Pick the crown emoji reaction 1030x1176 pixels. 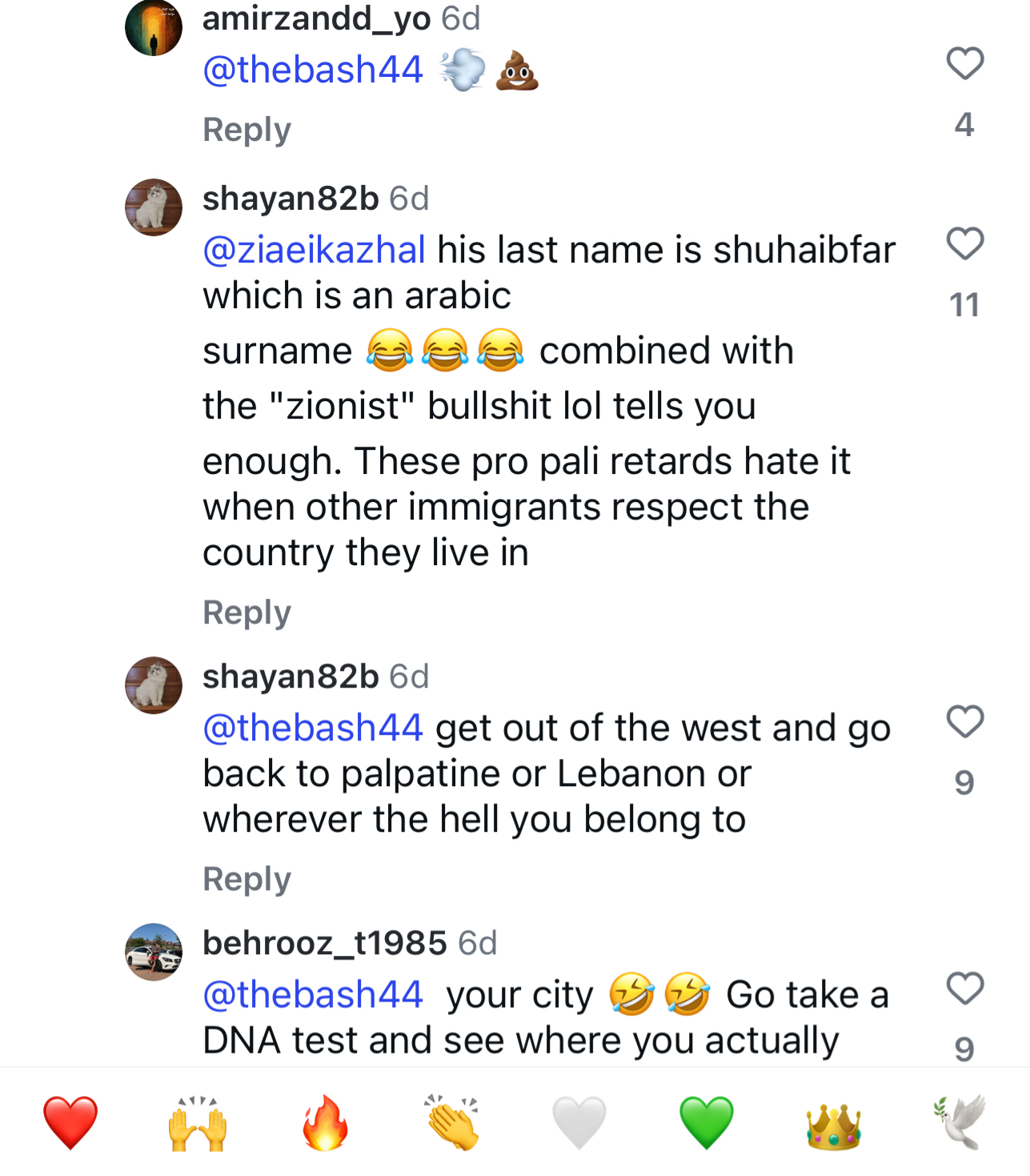(x=833, y=1122)
